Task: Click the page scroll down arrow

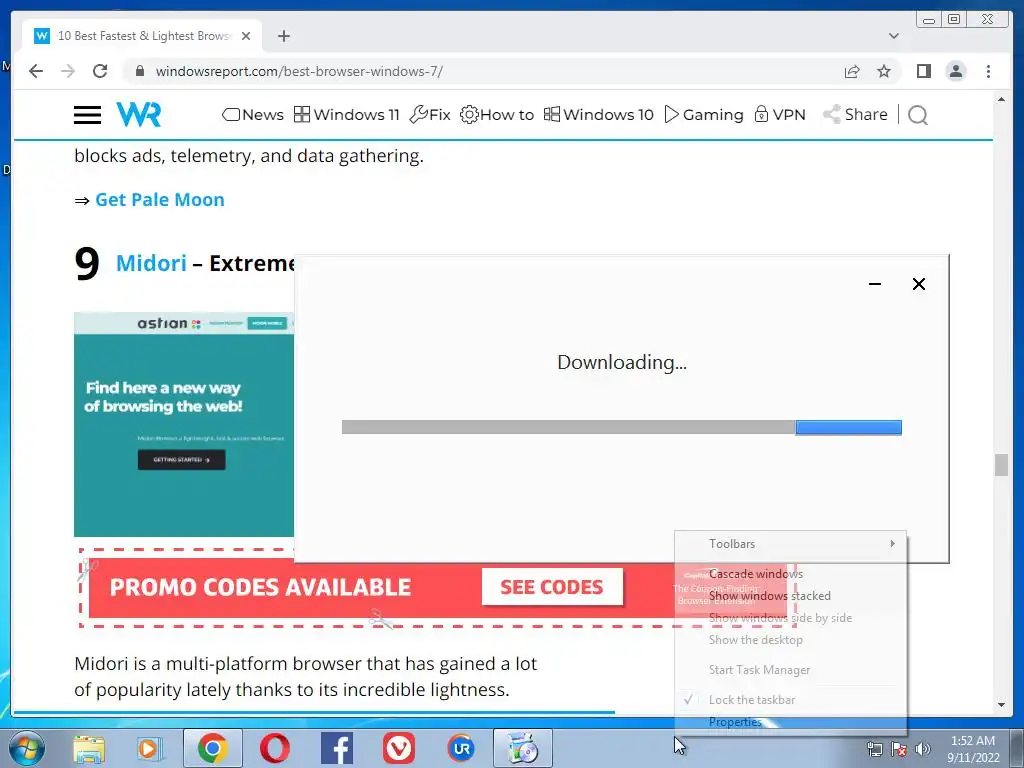Action: tap(1001, 705)
